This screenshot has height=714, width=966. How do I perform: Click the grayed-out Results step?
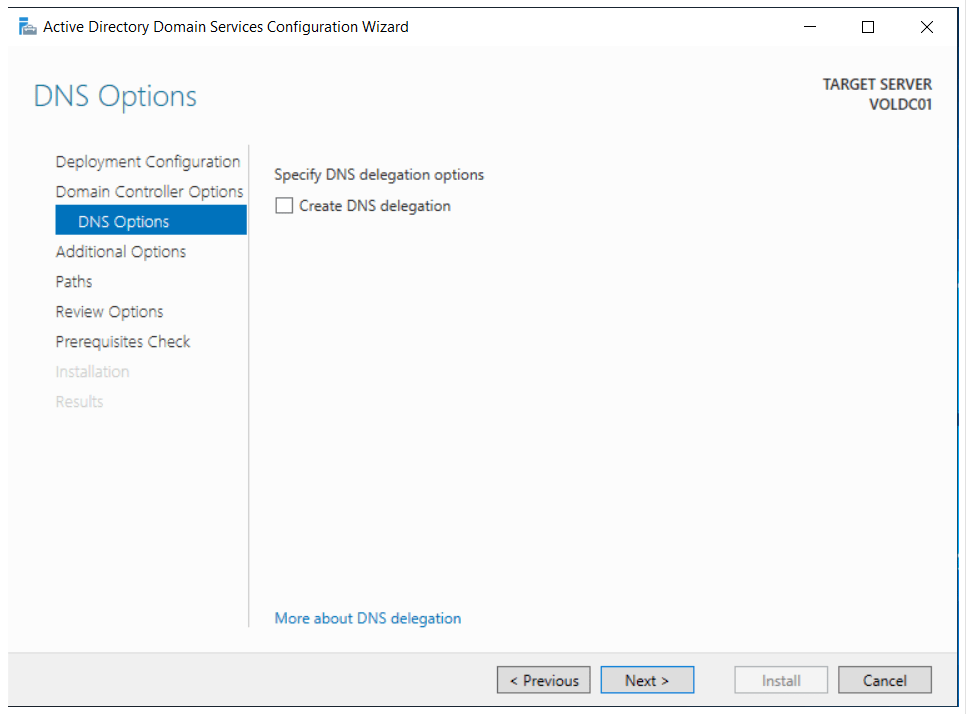coord(79,402)
